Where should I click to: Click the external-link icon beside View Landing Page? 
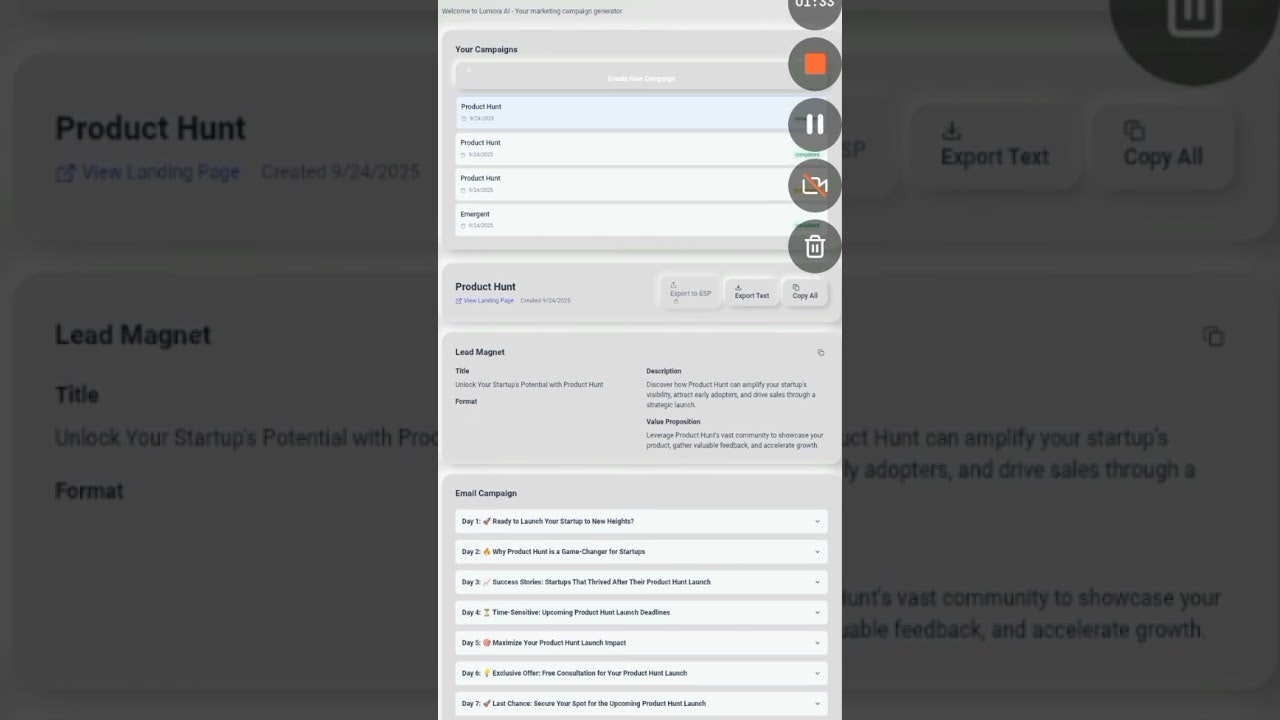[x=458, y=300]
